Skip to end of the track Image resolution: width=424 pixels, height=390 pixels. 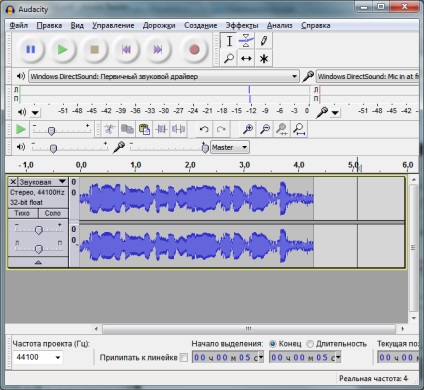click(x=158, y=49)
